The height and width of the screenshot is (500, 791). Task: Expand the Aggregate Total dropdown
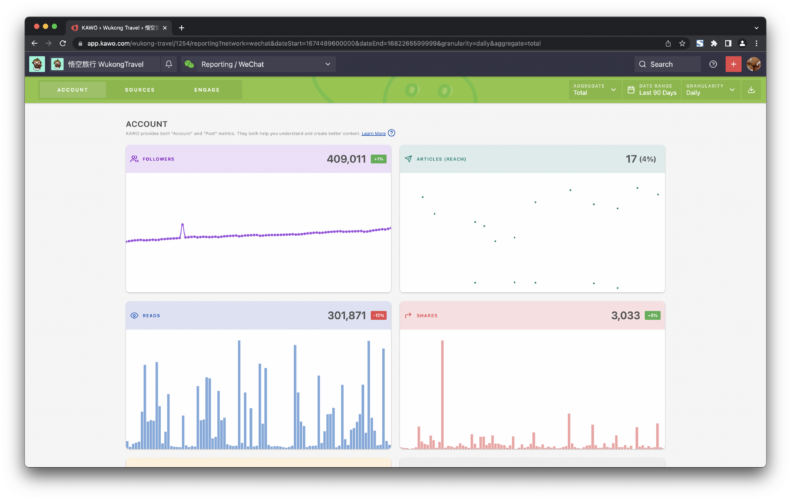(596, 90)
